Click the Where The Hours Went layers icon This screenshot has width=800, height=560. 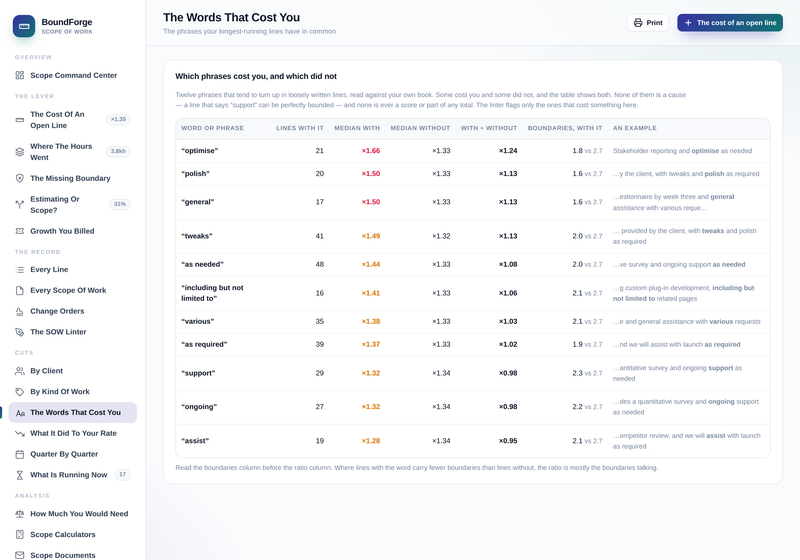[19, 152]
